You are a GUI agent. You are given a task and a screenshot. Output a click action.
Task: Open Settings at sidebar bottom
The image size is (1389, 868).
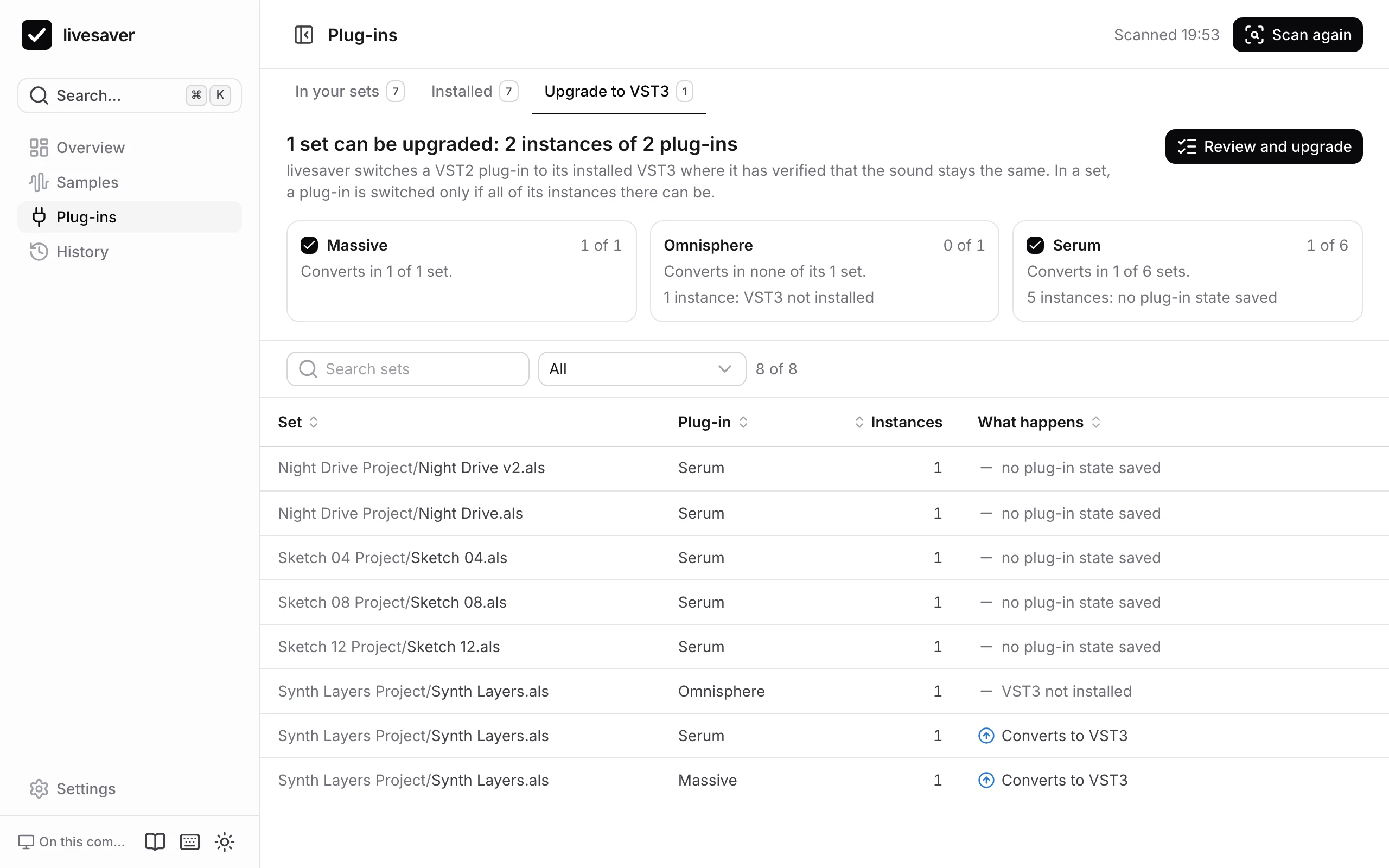[x=130, y=789]
